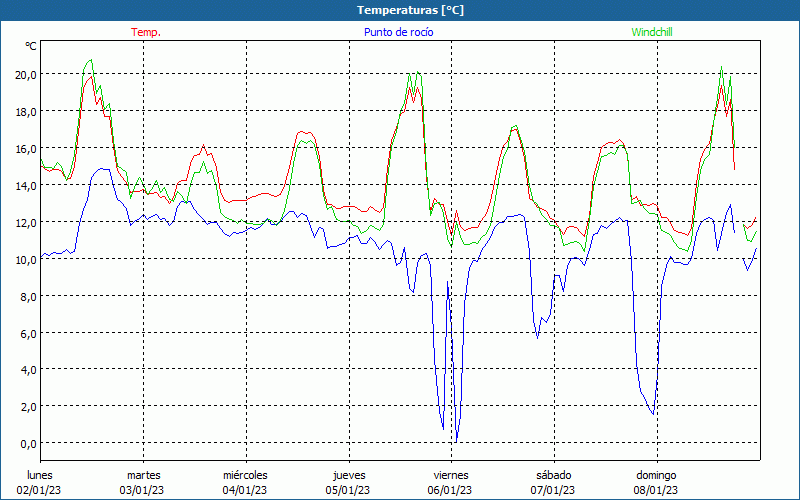Select the blue 'Punto de rocío' legend label
800x500 pixels.
click(x=398, y=32)
